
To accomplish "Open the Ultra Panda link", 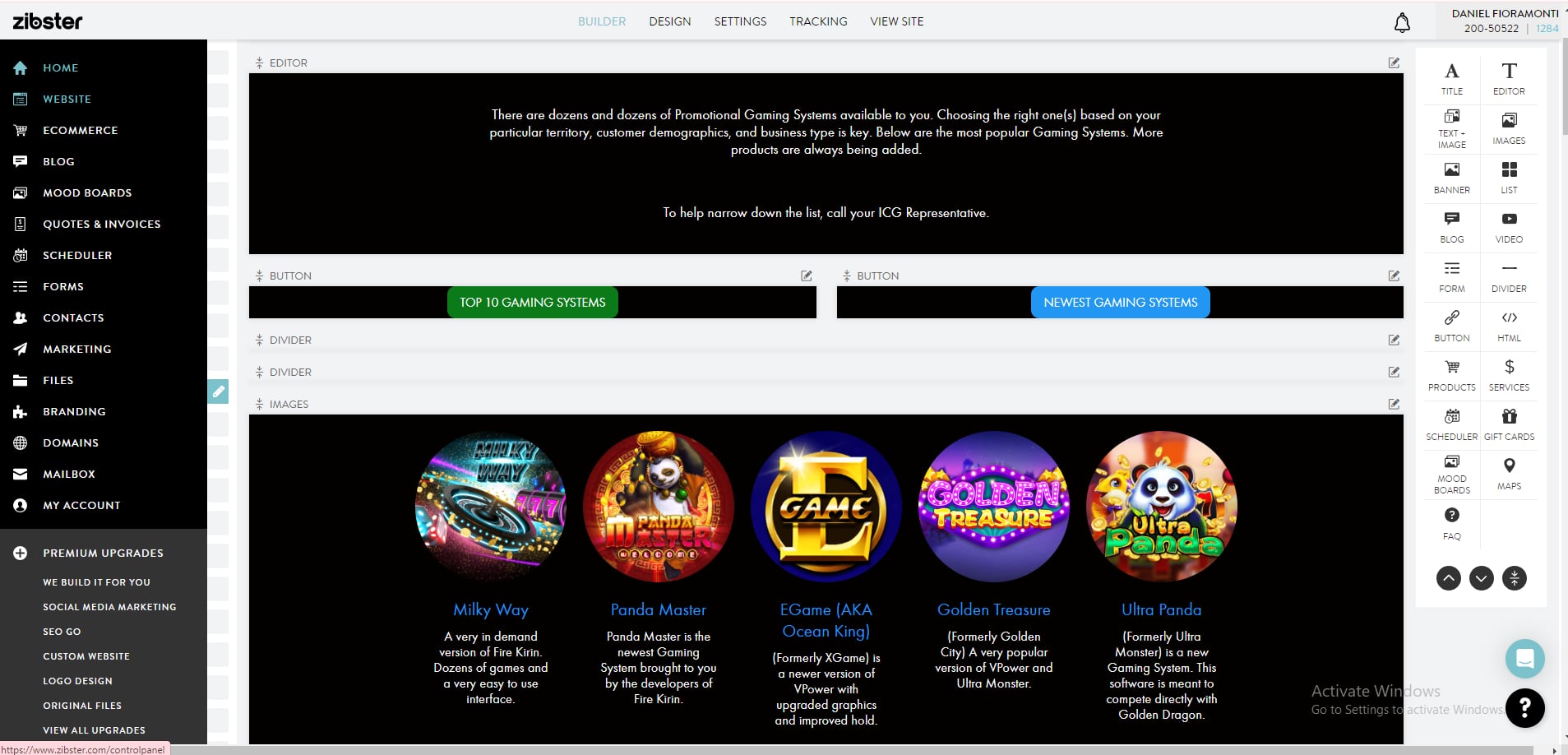I will click(1162, 609).
